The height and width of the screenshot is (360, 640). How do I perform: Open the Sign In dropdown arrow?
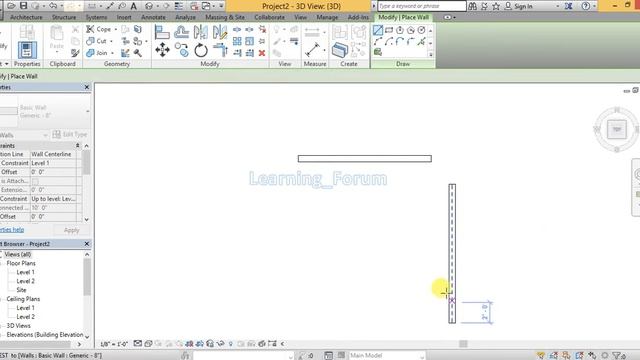[558, 7]
